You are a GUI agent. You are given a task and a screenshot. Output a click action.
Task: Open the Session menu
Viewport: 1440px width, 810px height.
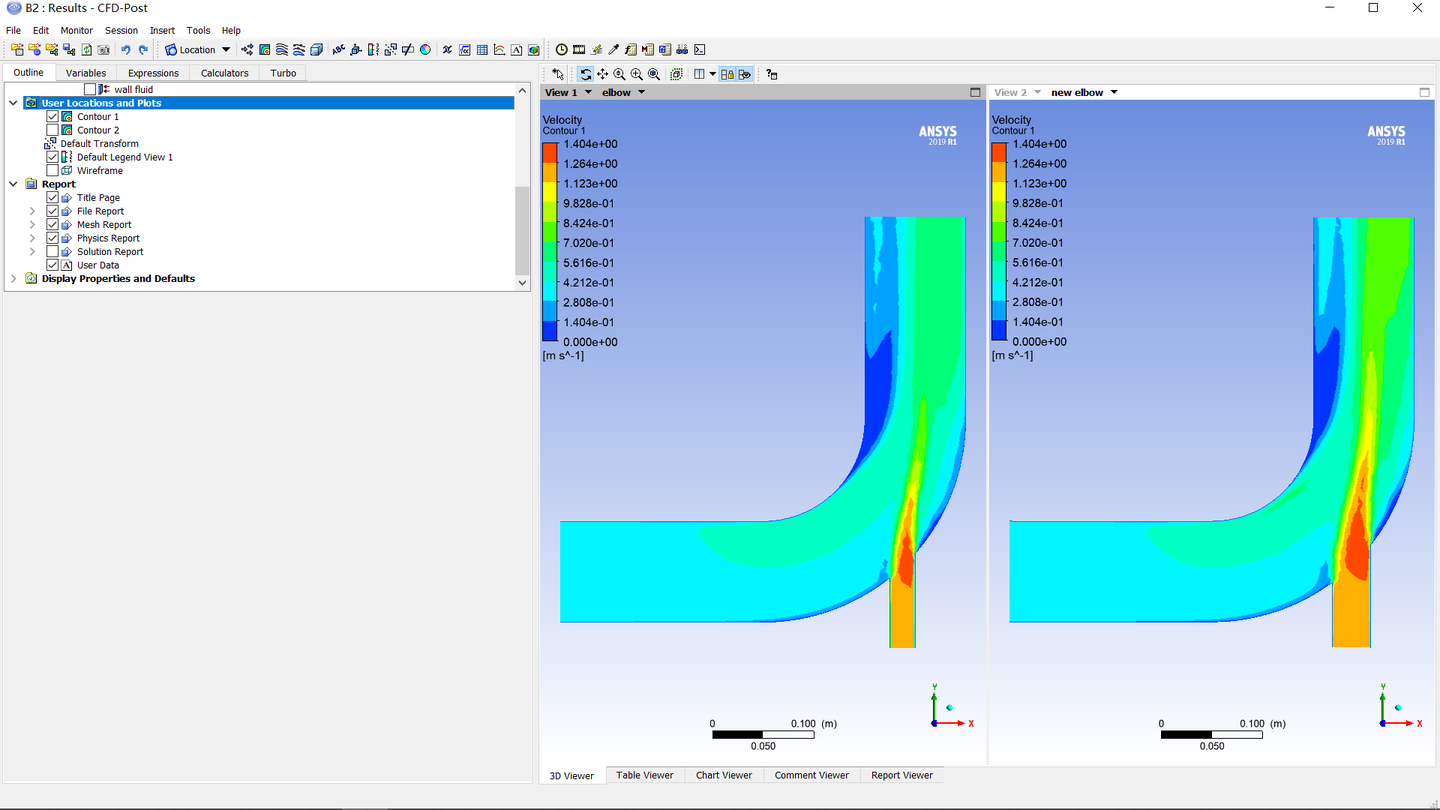pyautogui.click(x=121, y=30)
